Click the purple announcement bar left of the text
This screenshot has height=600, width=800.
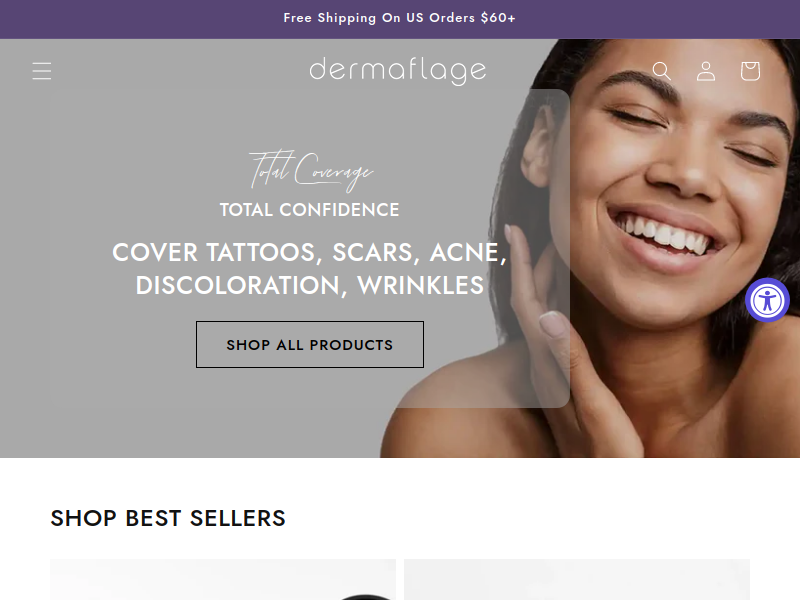pos(140,19)
